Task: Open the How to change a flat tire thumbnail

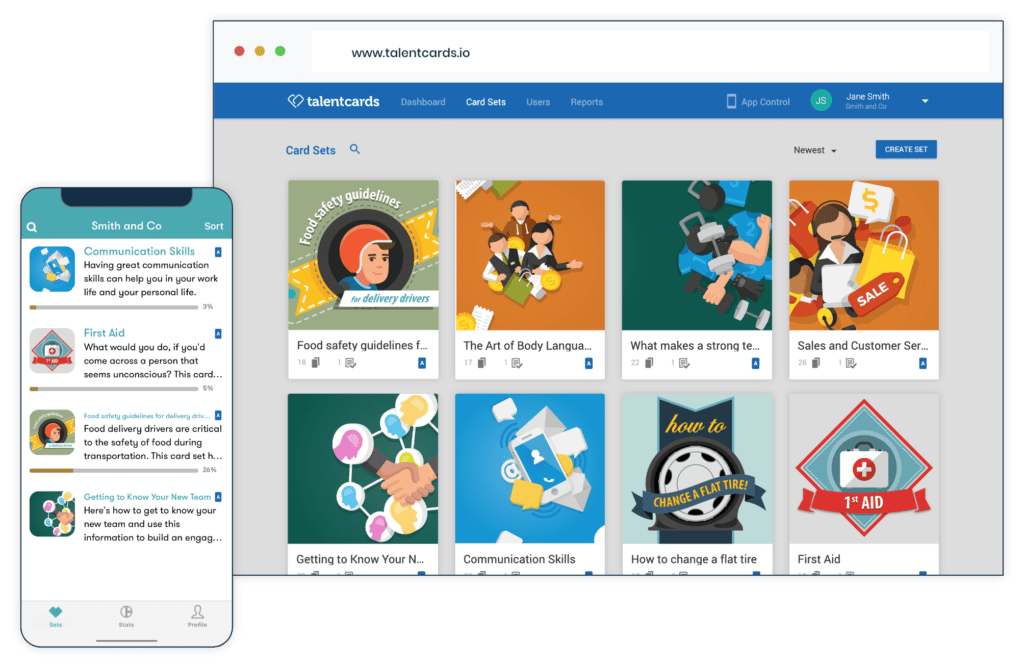Action: 697,468
